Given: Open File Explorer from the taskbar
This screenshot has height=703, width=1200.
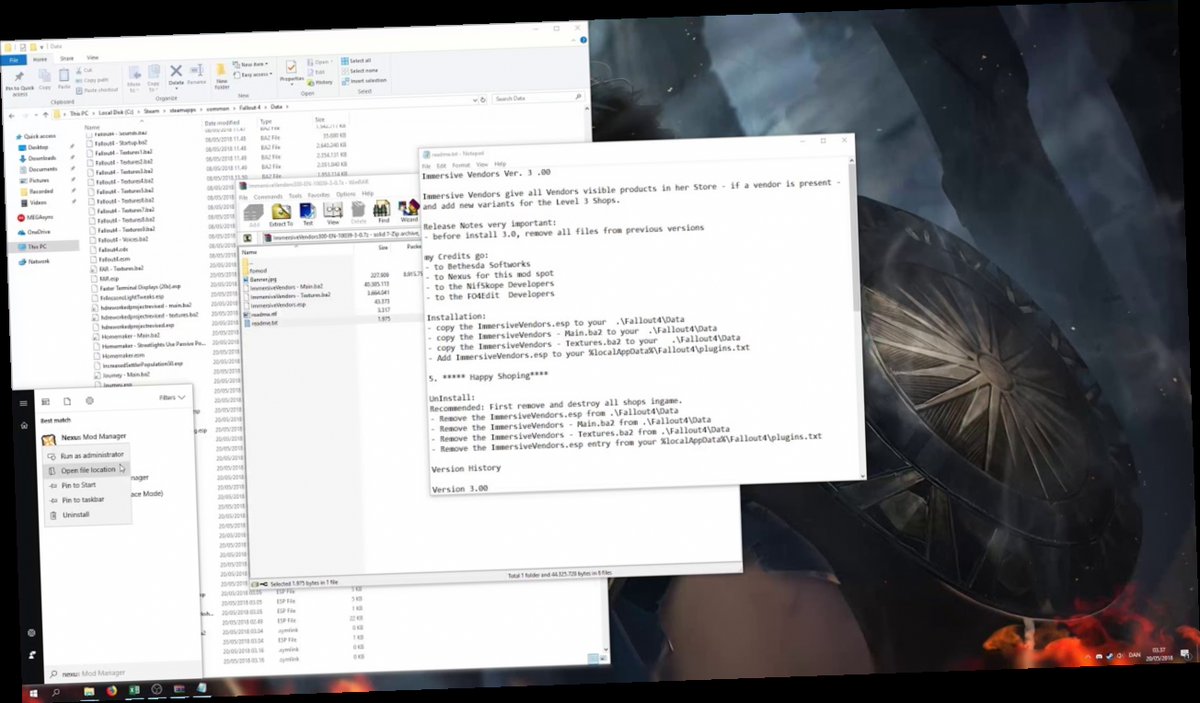Looking at the screenshot, I should tap(89, 690).
